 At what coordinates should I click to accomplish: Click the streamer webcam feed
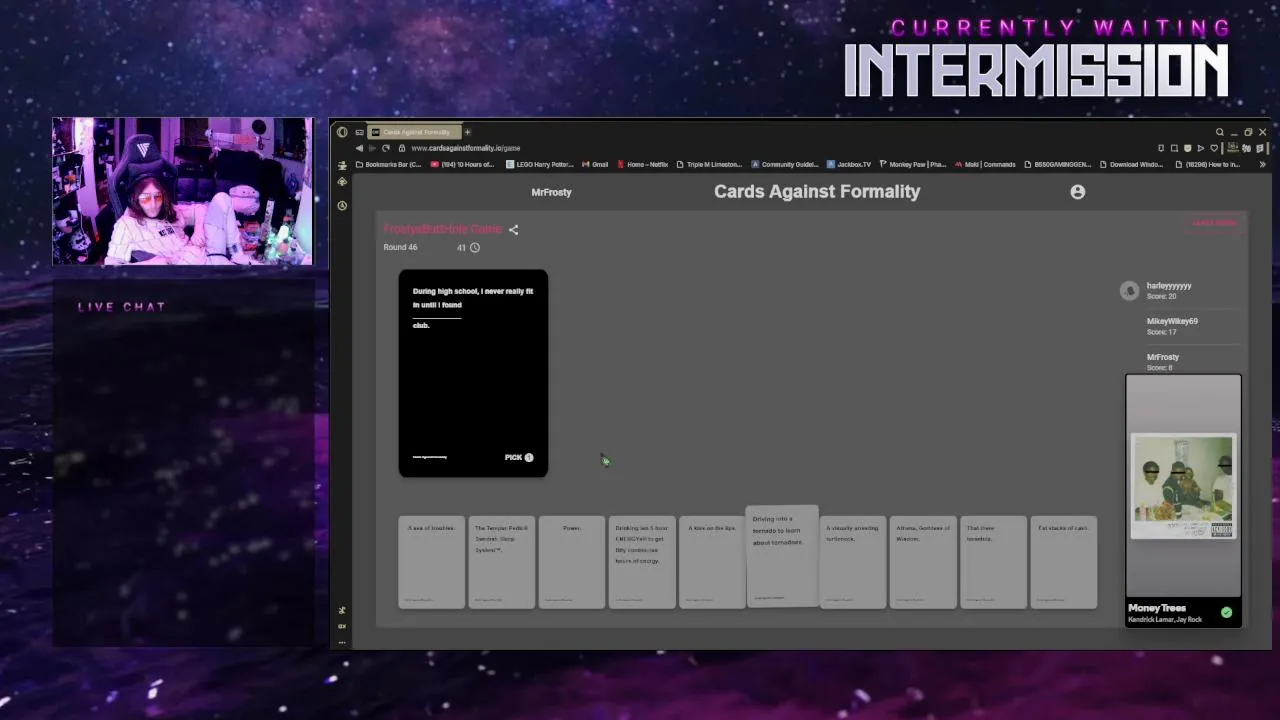pos(183,192)
